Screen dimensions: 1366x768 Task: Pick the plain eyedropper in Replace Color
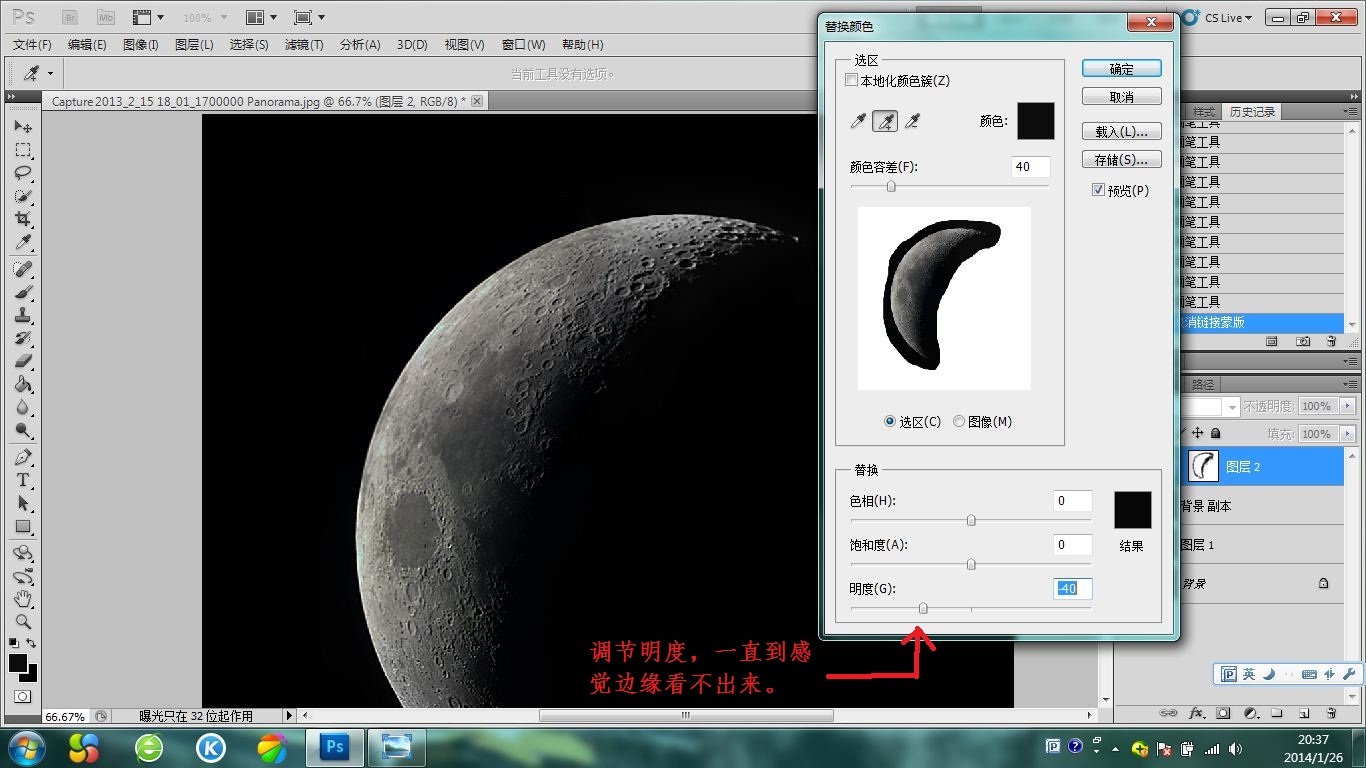coord(858,121)
